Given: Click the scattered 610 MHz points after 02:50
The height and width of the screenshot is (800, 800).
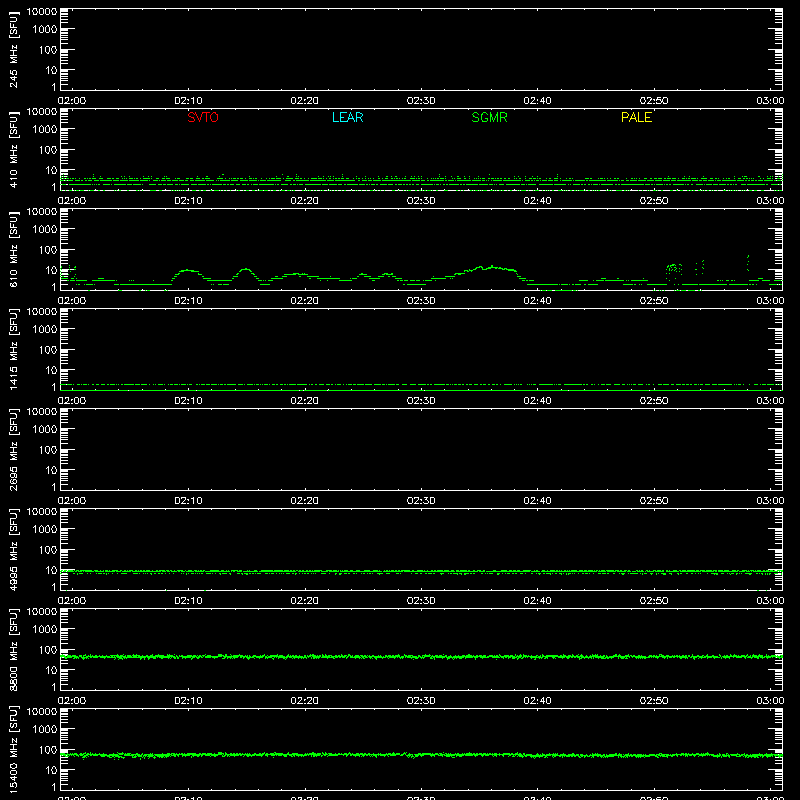Looking at the screenshot, I should pyautogui.click(x=674, y=269).
